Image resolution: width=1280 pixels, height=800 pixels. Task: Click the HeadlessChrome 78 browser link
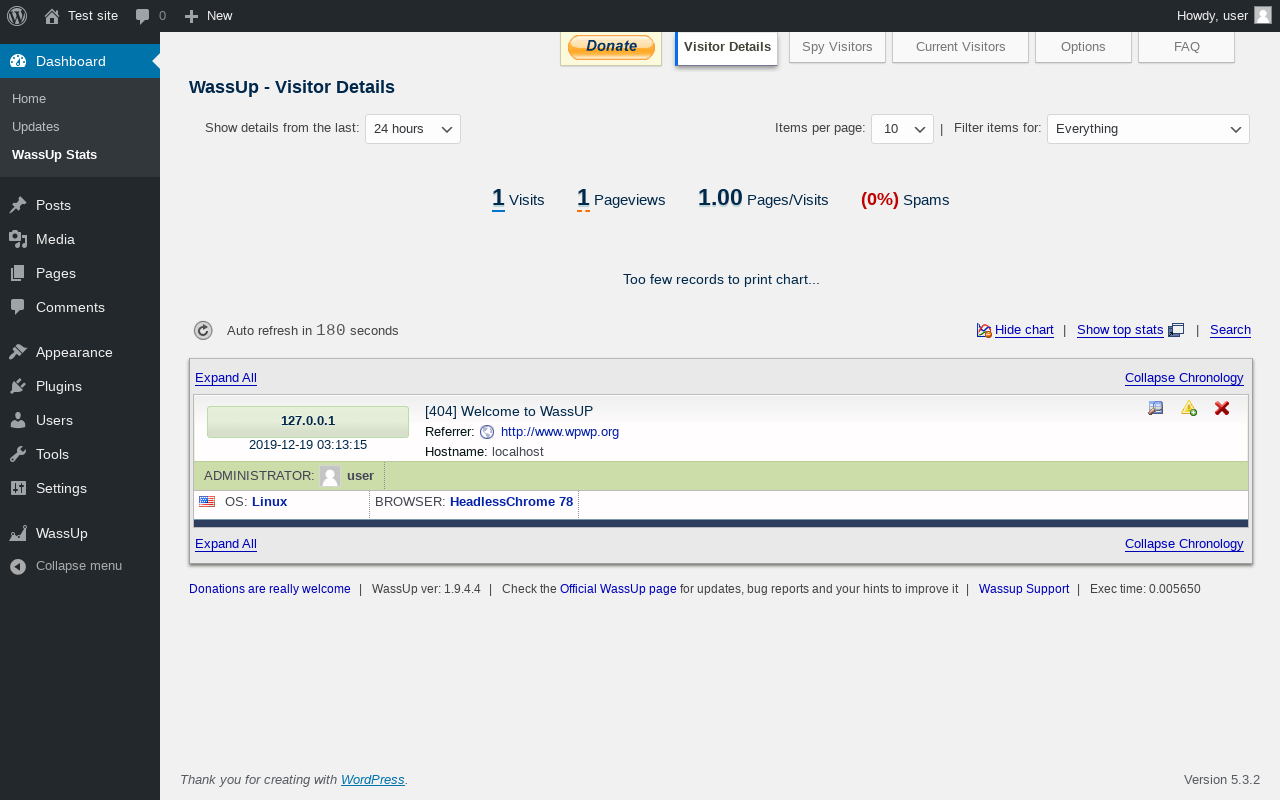[512, 502]
